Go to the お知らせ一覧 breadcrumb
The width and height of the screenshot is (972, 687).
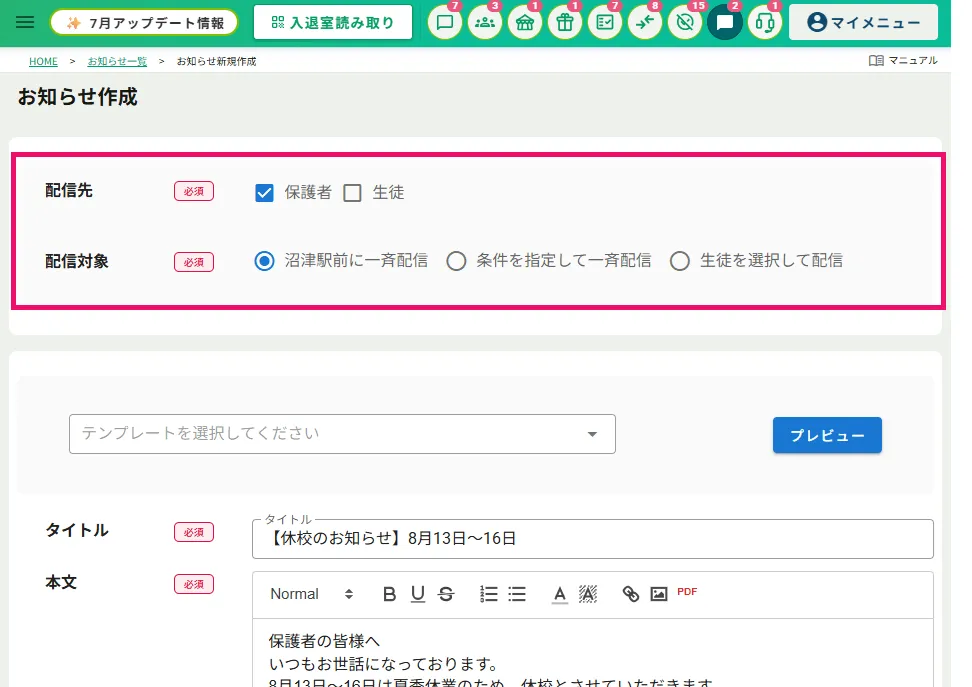[x=117, y=61]
